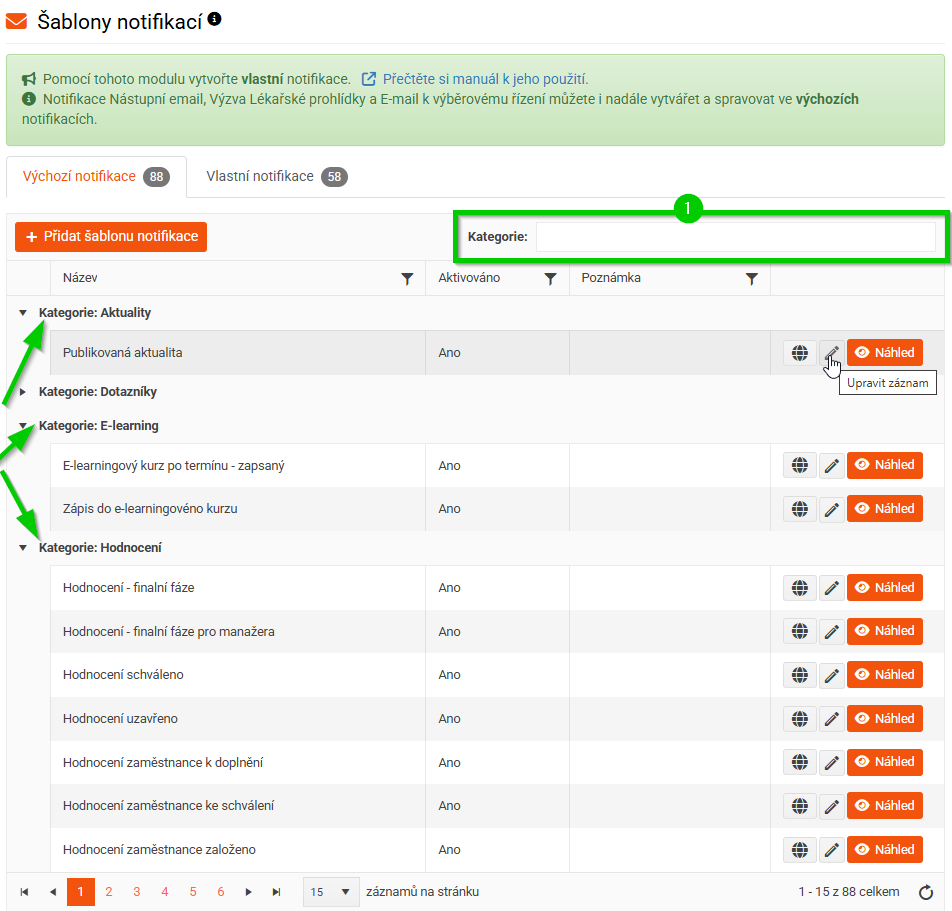
Task: Collapse the Kategorie: Hodnocení group
Action: tap(23, 548)
